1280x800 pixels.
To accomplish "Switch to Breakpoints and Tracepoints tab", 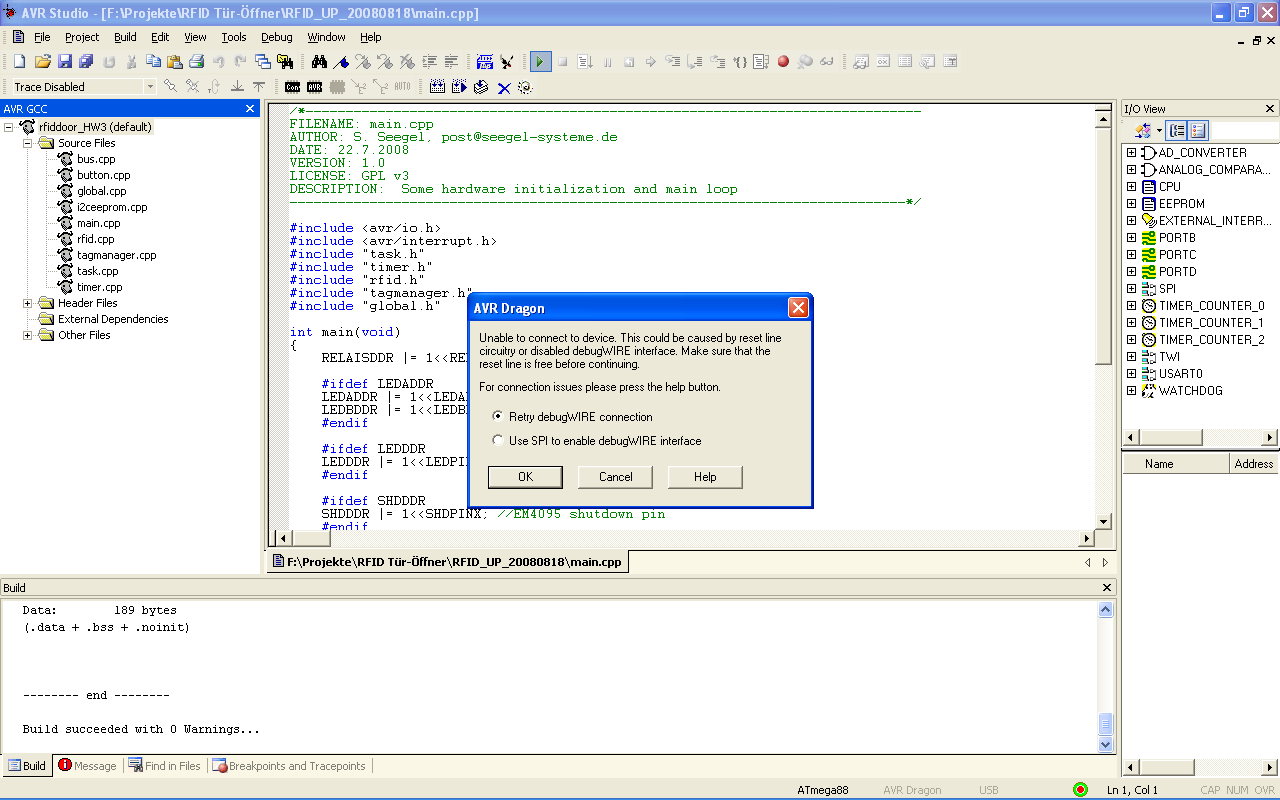I will click(x=289, y=766).
